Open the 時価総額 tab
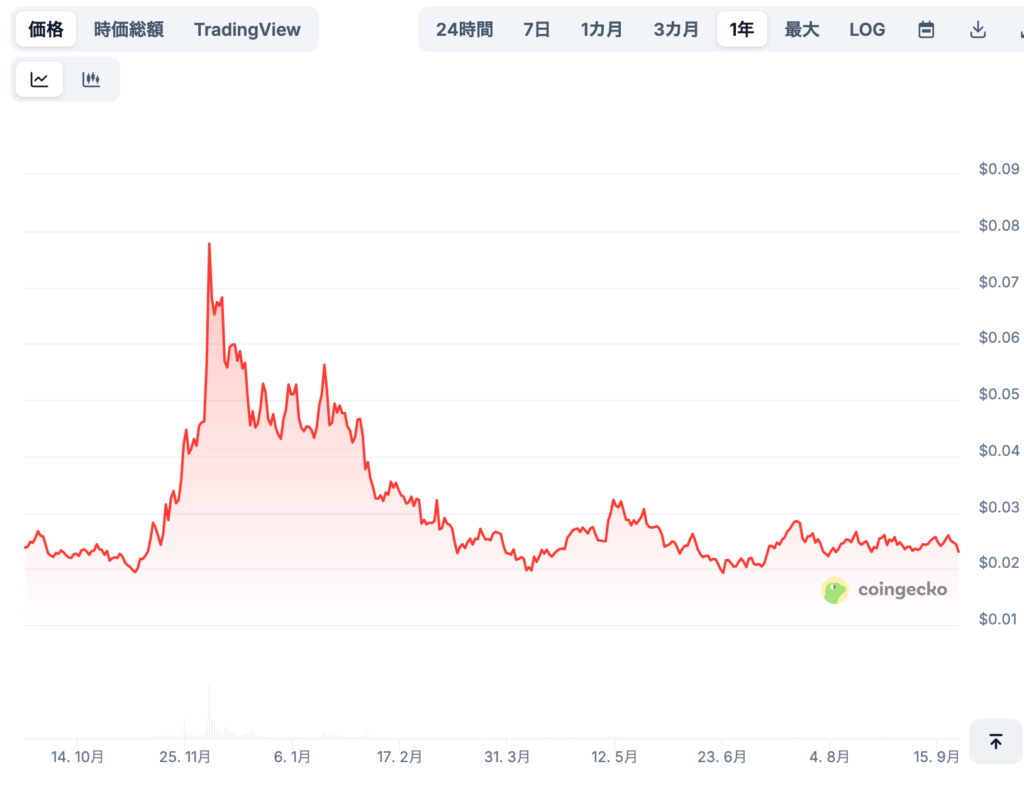Screen dimensions: 1024x786 [129, 29]
